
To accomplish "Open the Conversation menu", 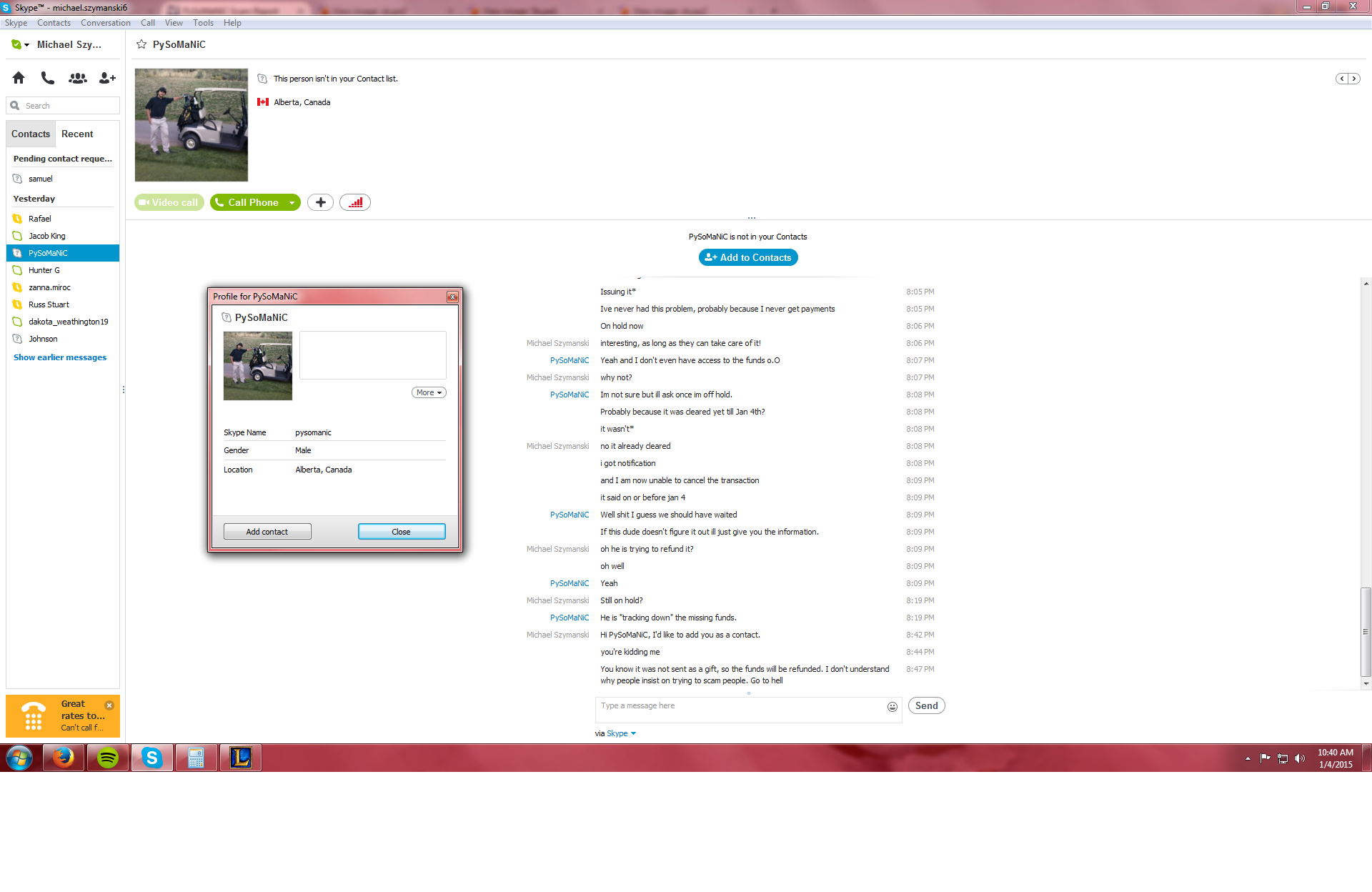I will pyautogui.click(x=106, y=23).
